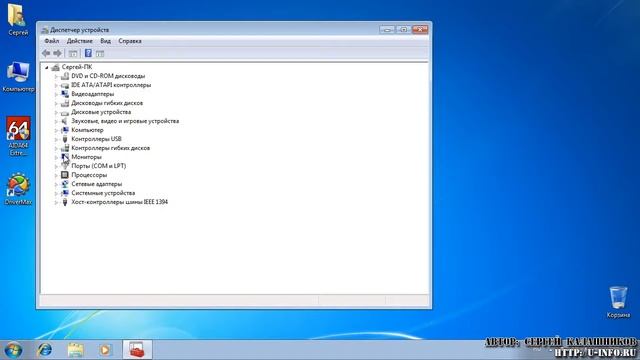Expand the Процессоры node
This screenshot has height=360, width=640.
tap(56, 175)
